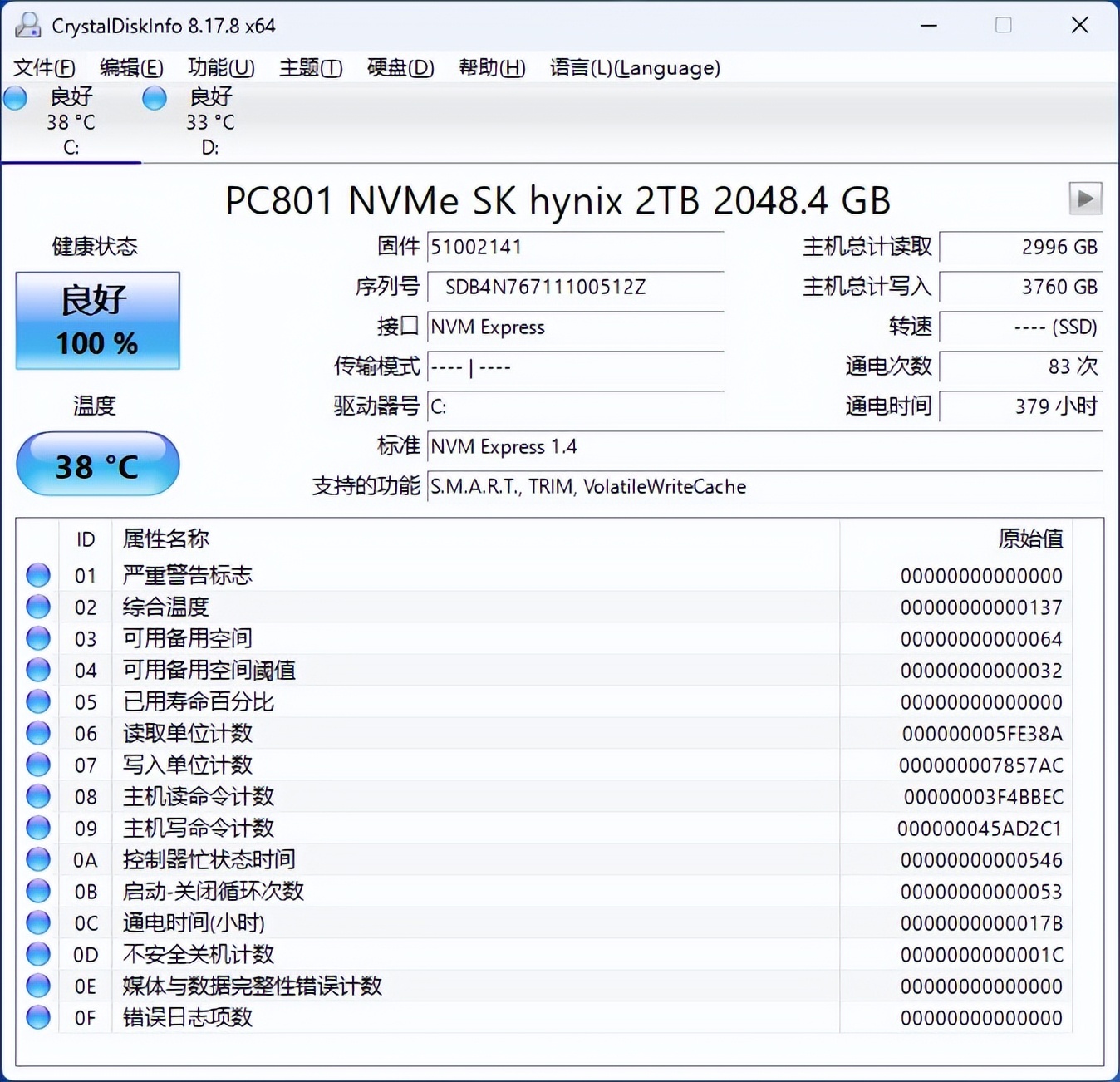
Task: Click the 38 °C temperature button
Action: [x=97, y=465]
